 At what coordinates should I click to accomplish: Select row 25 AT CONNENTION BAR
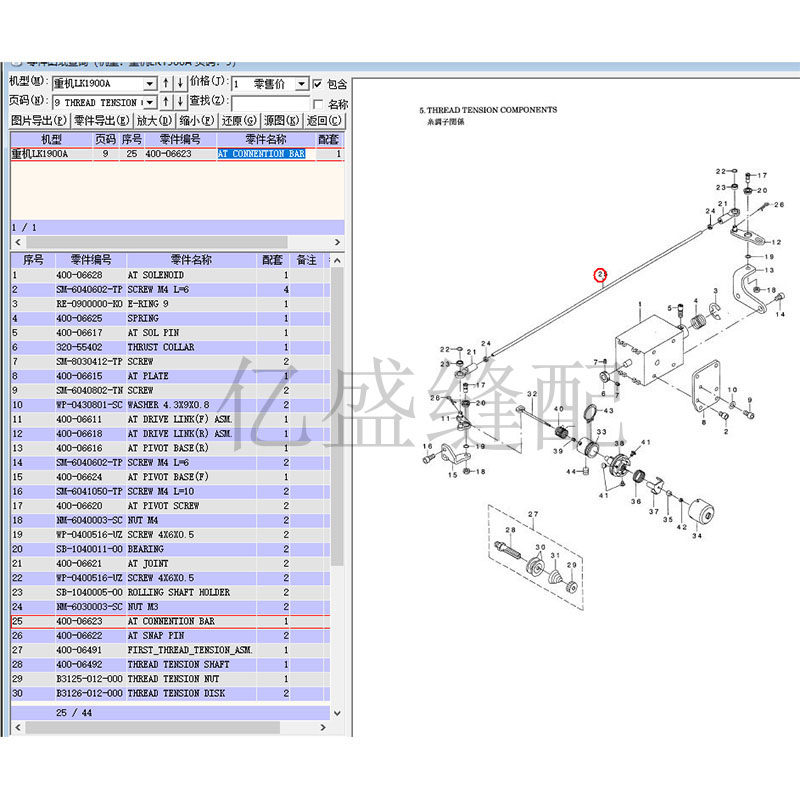click(150, 620)
